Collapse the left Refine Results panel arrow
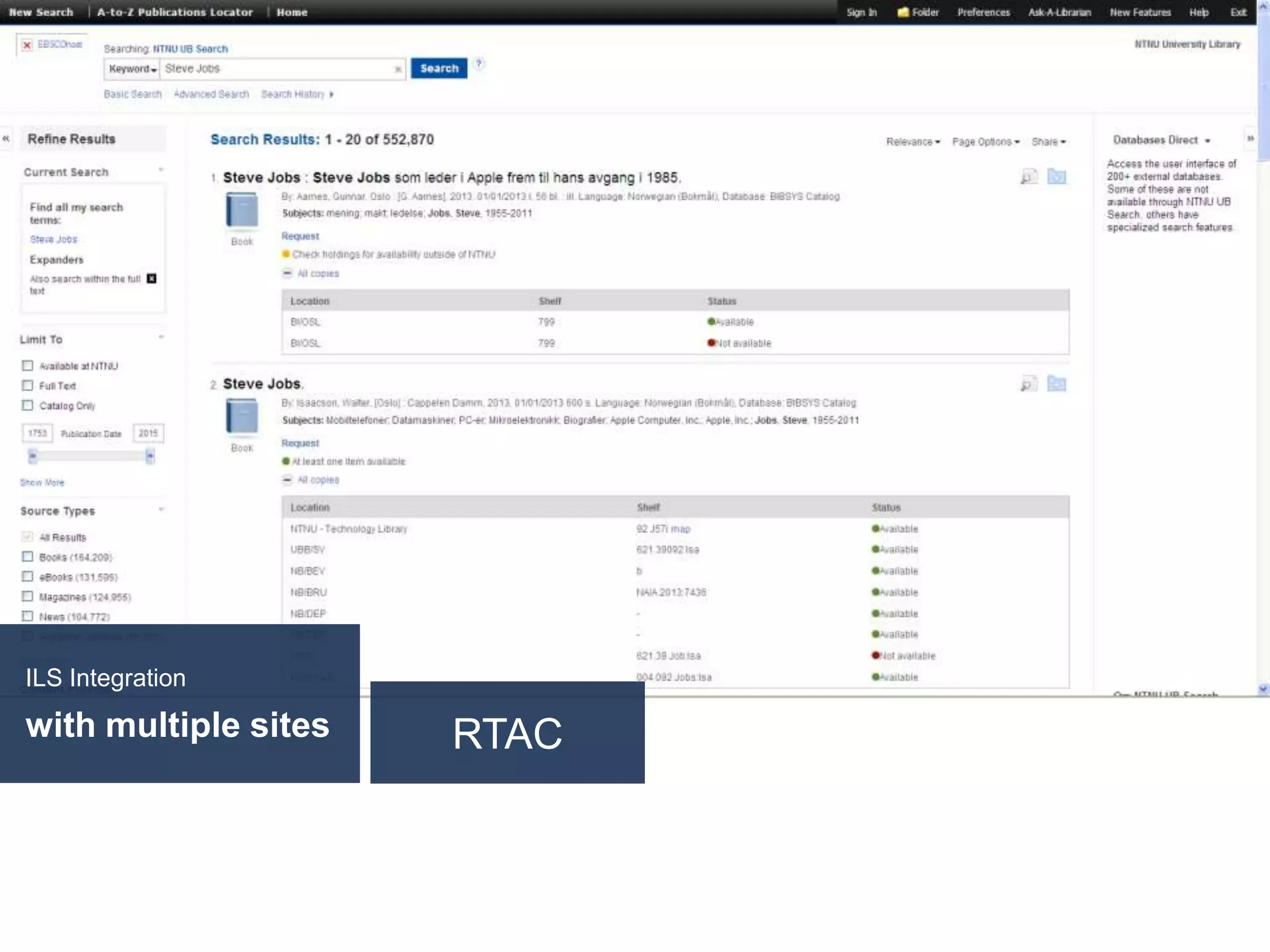Viewport: 1270px width, 952px height. (6, 139)
